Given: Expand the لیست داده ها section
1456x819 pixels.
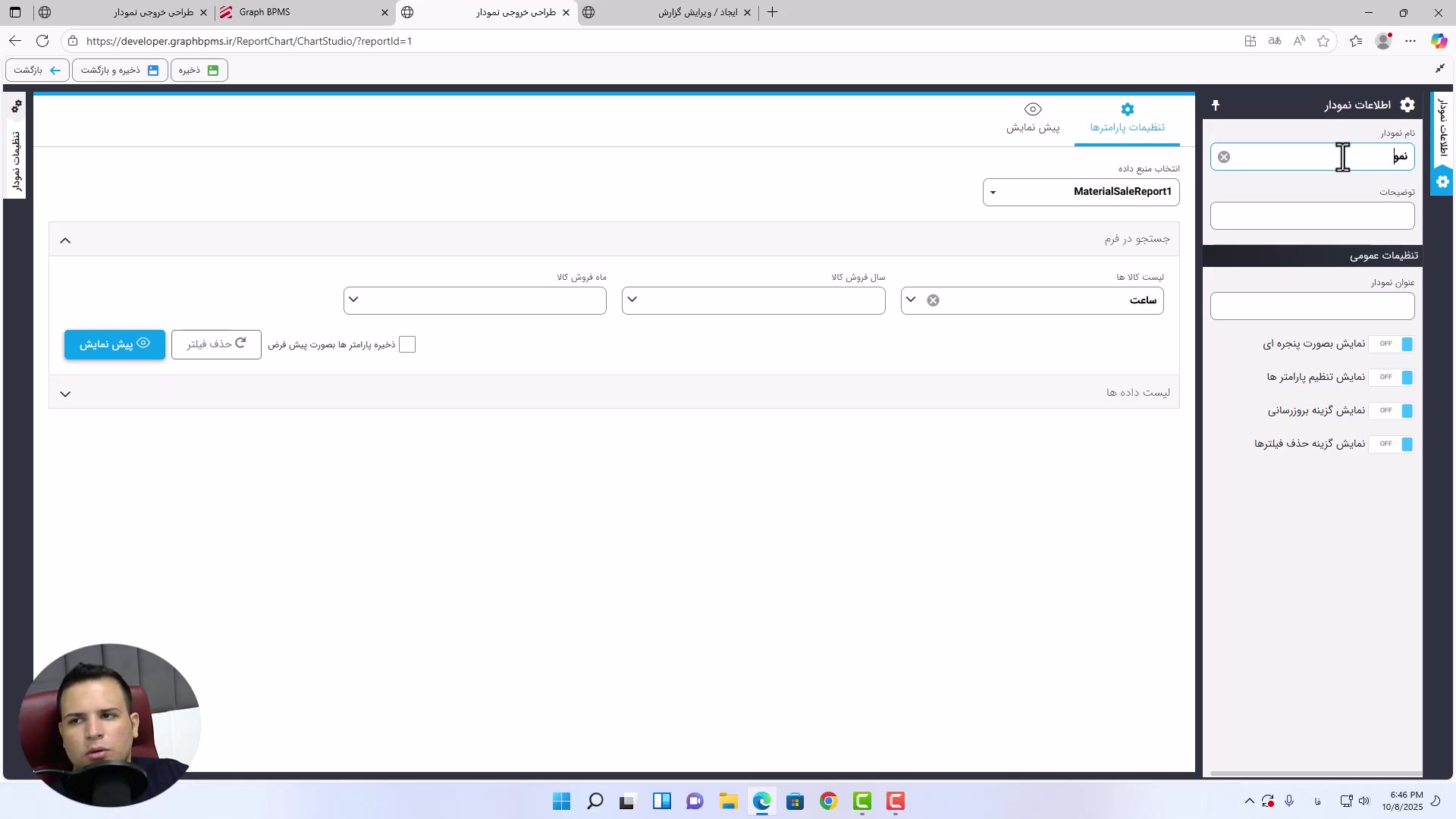Looking at the screenshot, I should click(65, 394).
